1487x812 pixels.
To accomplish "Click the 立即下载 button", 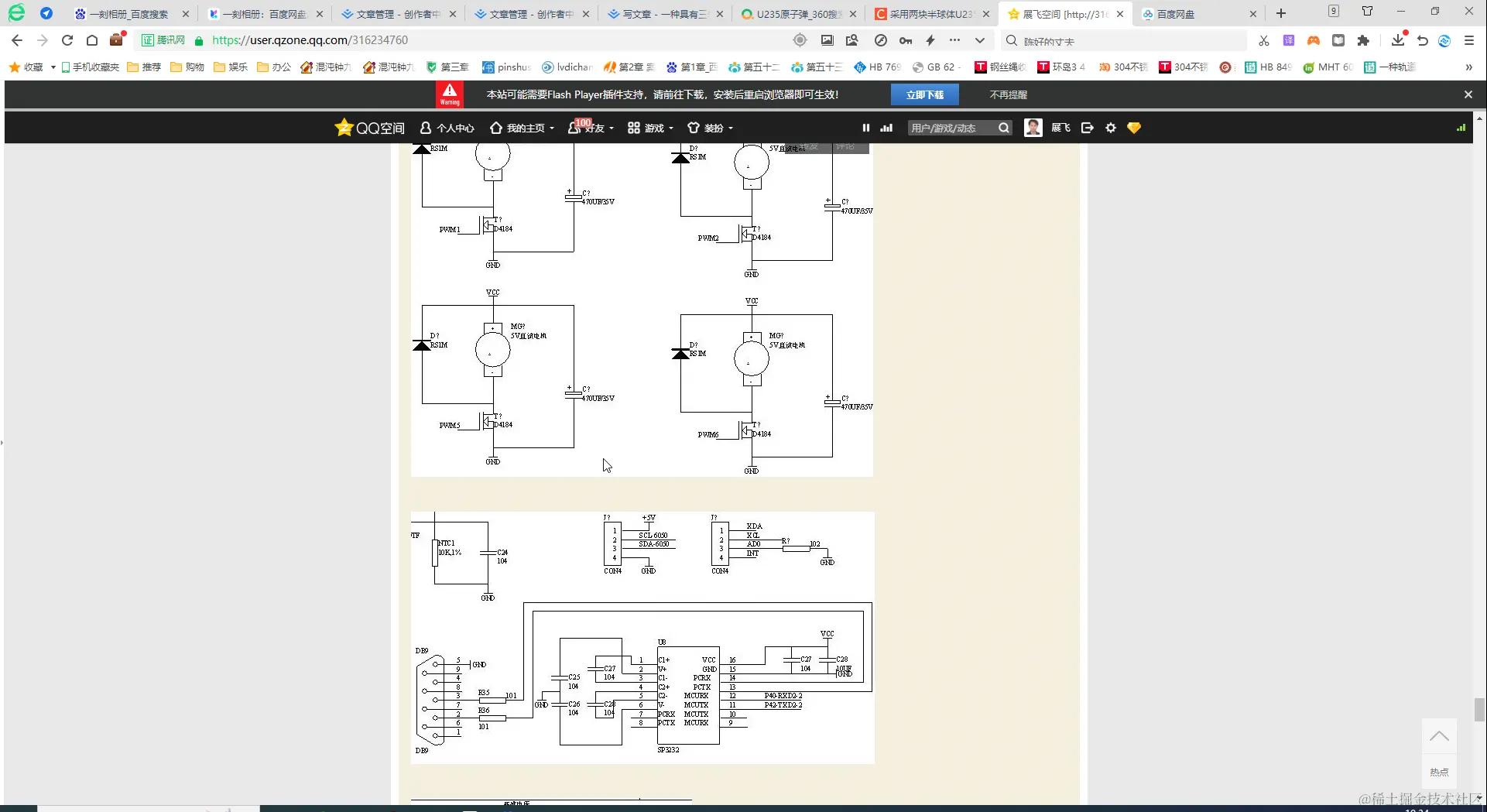I will (924, 94).
